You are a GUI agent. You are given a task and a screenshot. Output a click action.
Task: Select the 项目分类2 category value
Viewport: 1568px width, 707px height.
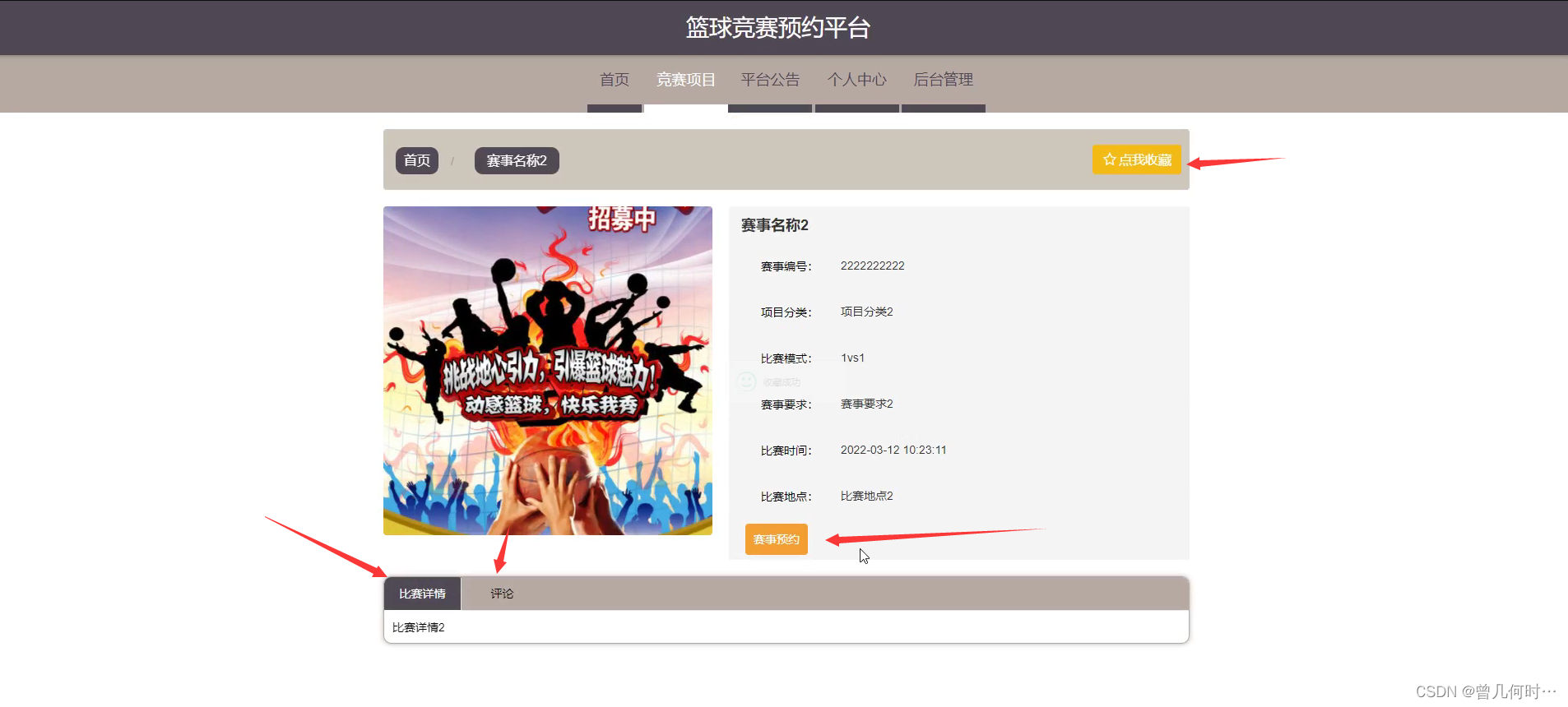point(866,312)
